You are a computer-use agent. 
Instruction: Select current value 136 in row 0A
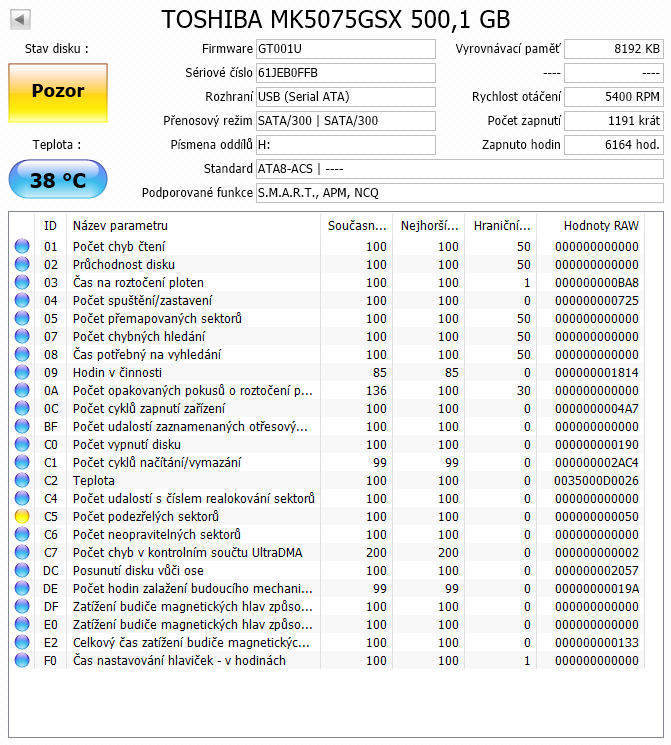point(376,391)
